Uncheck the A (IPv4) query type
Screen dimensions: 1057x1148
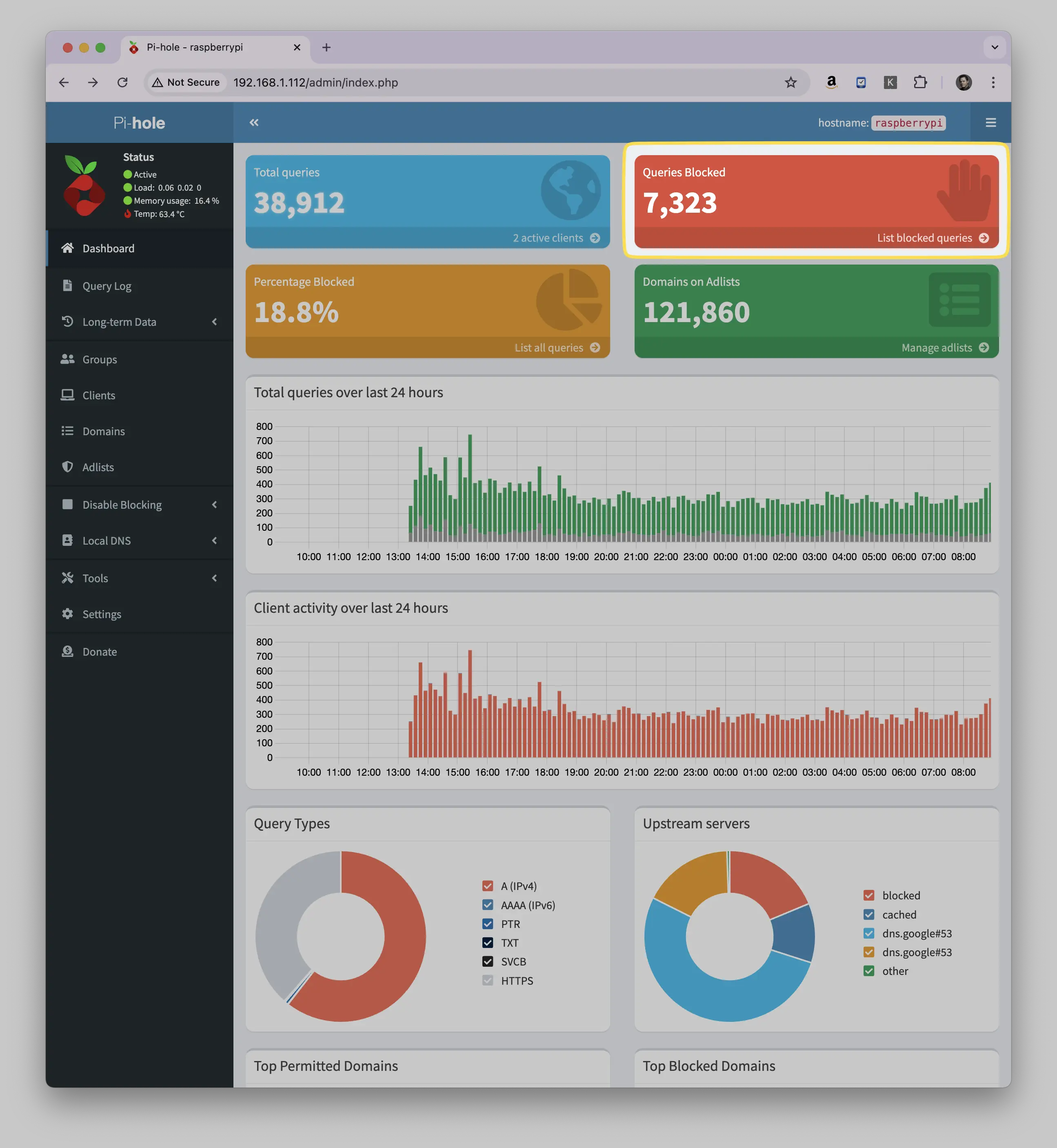[487, 886]
